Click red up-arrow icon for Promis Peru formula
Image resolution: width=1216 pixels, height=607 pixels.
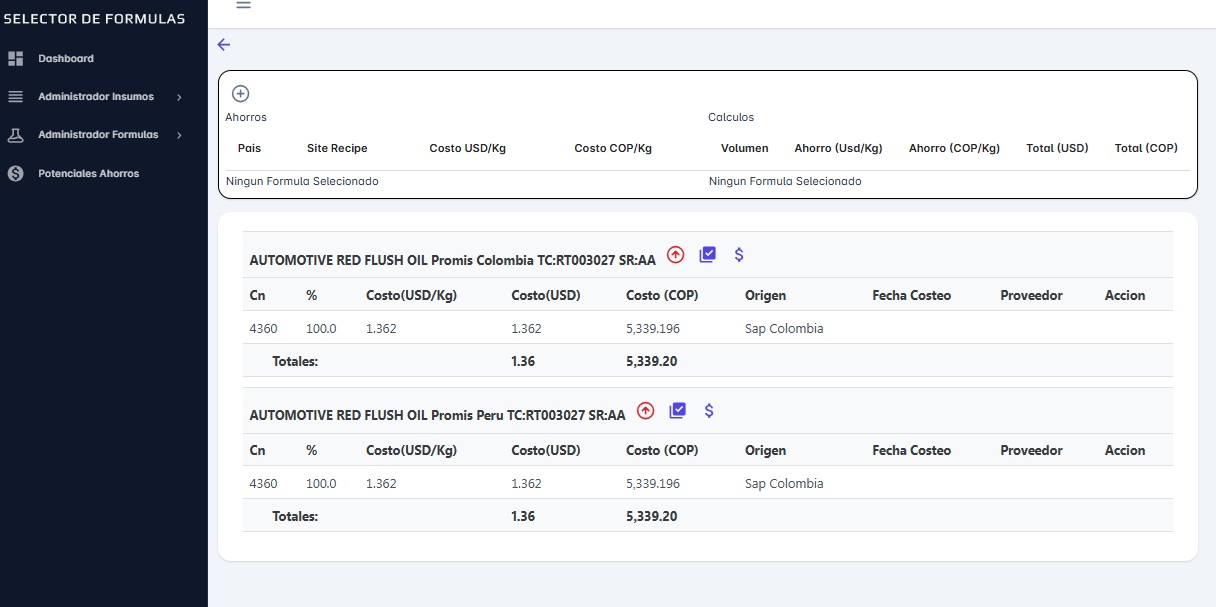tap(645, 411)
